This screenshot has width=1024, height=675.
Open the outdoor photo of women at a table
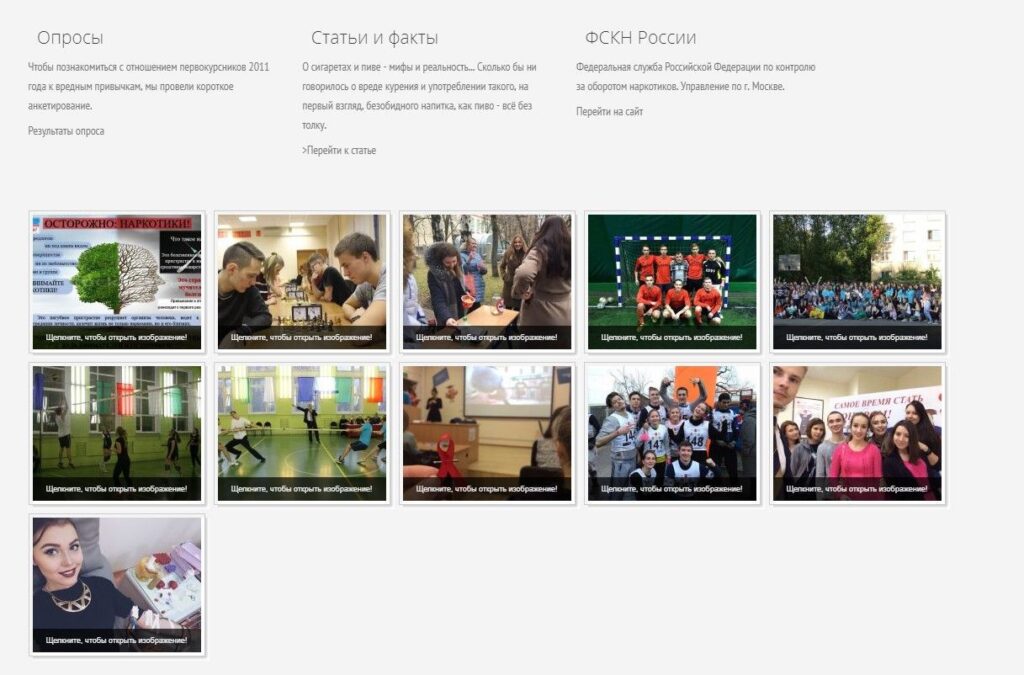point(487,281)
